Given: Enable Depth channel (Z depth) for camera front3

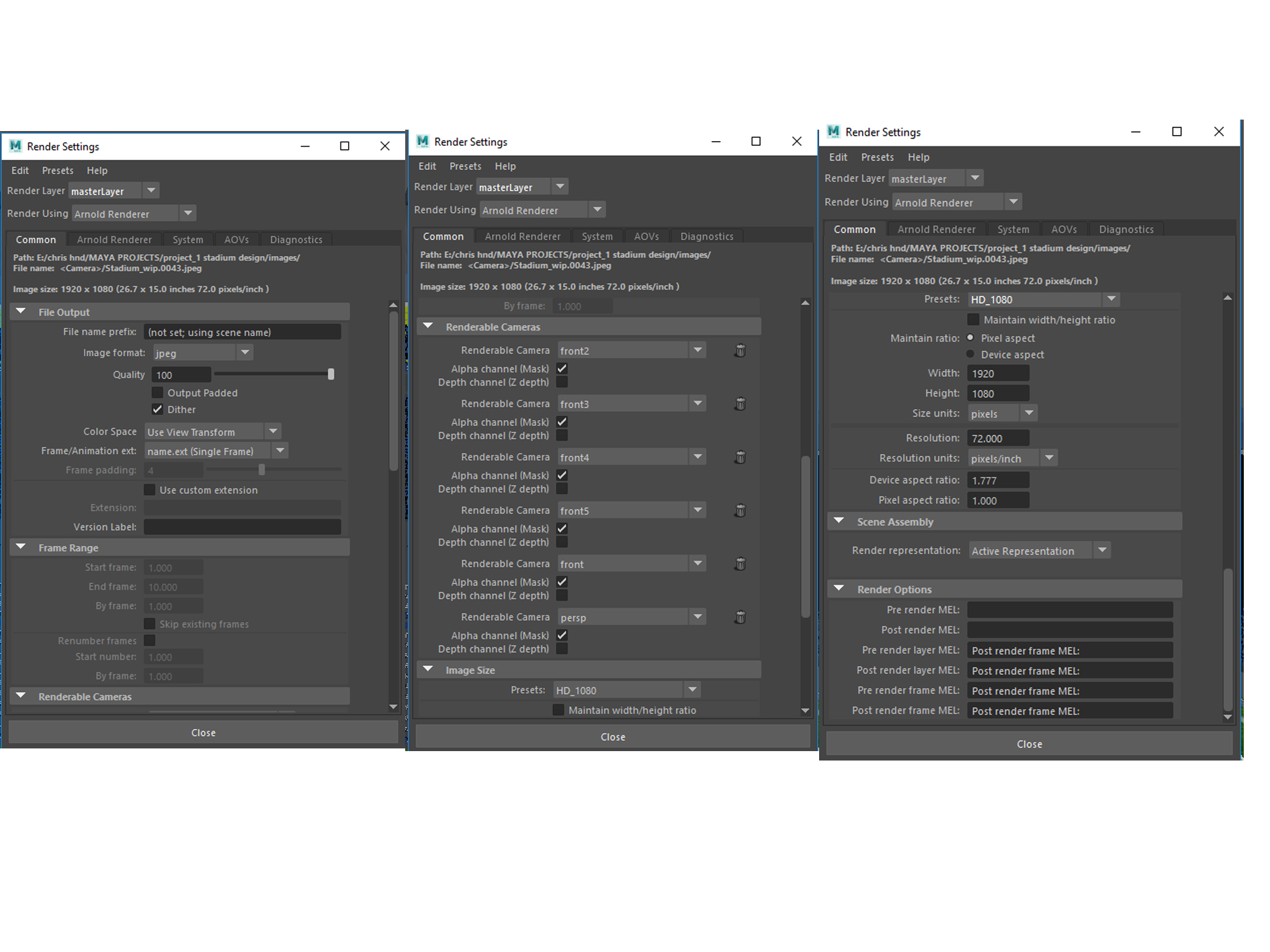Looking at the screenshot, I should (x=562, y=435).
